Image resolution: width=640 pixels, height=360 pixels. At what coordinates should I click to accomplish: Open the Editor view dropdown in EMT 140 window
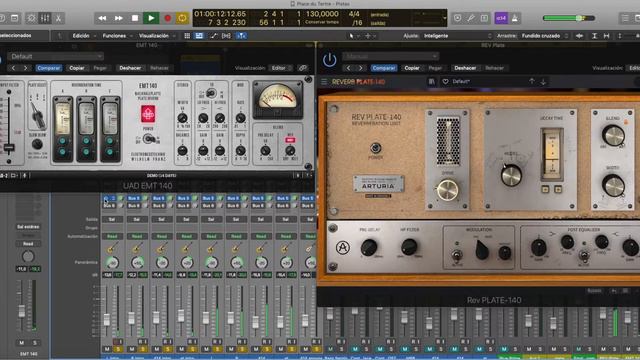coord(281,68)
